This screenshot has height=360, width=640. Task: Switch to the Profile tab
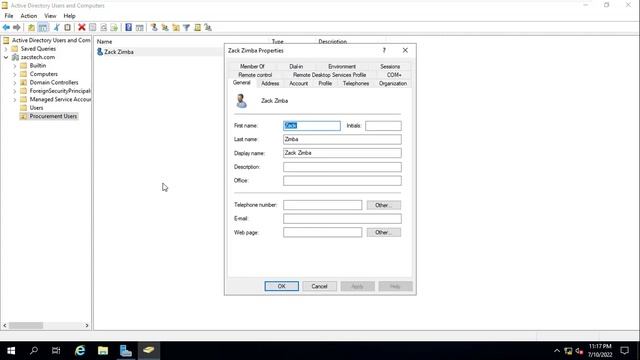(x=325, y=83)
